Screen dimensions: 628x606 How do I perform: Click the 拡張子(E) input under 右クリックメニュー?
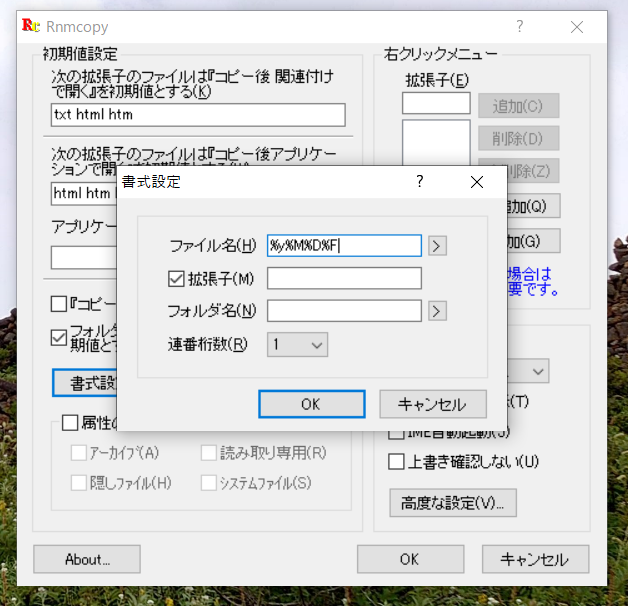(x=436, y=103)
